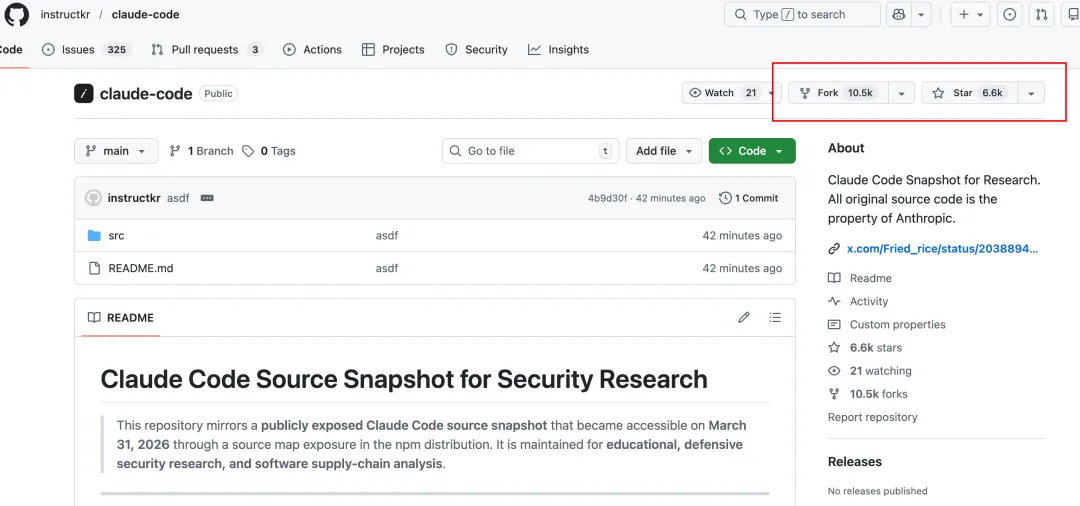Edit README with the pencil icon
This screenshot has height=506, width=1080.
click(x=743, y=318)
